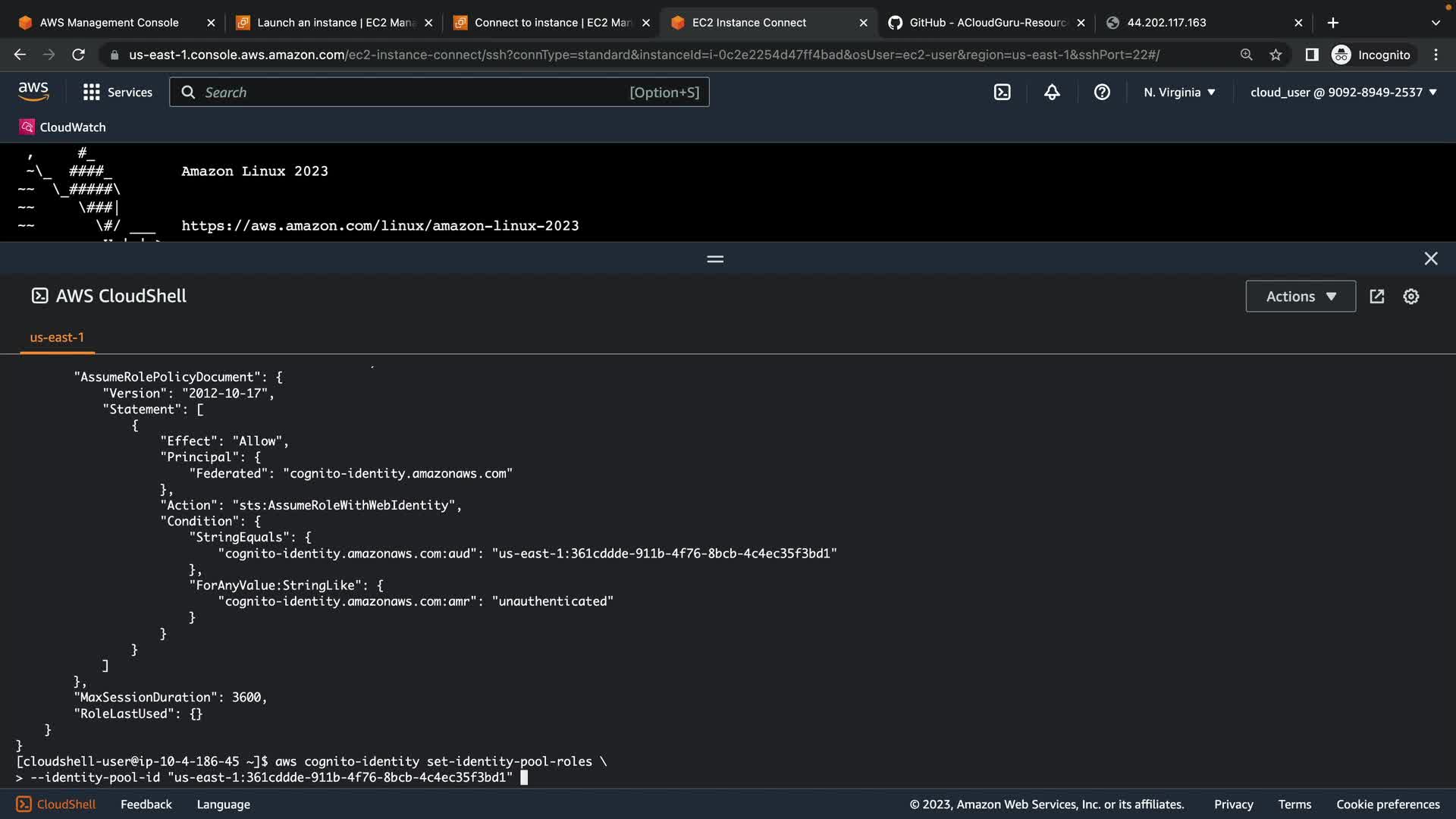Expand the CloudShell Actions dropdown
The image size is (1456, 819).
(x=1301, y=297)
